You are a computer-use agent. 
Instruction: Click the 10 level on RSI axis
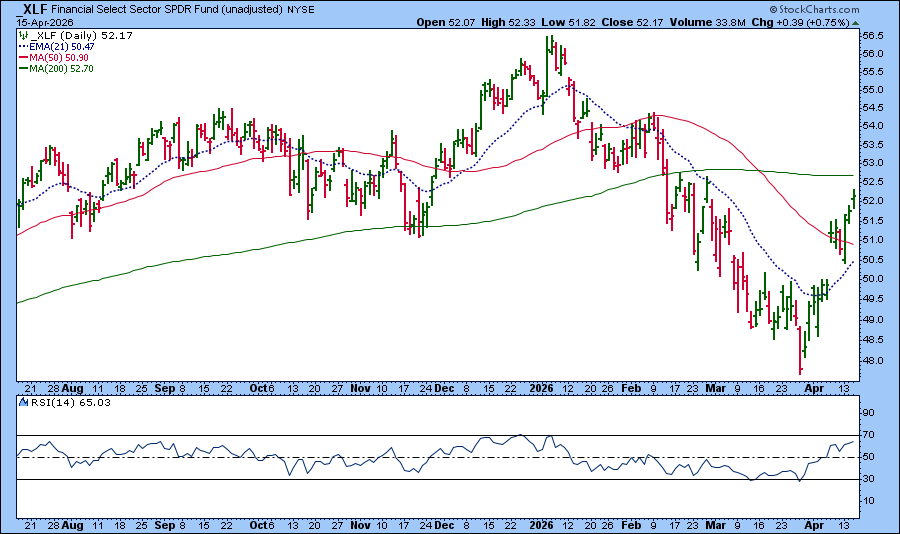pos(868,501)
